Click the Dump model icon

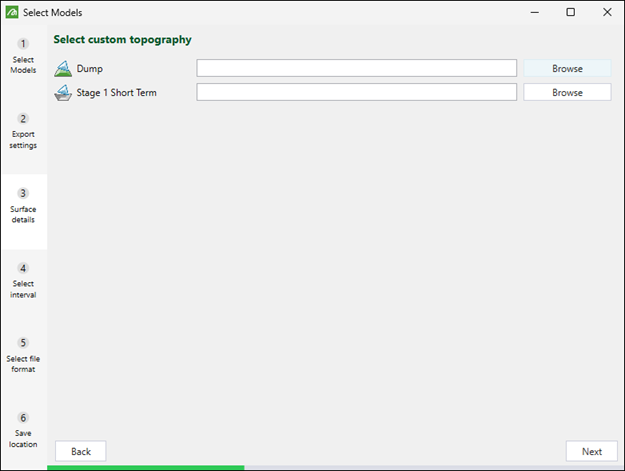[x=63, y=69]
